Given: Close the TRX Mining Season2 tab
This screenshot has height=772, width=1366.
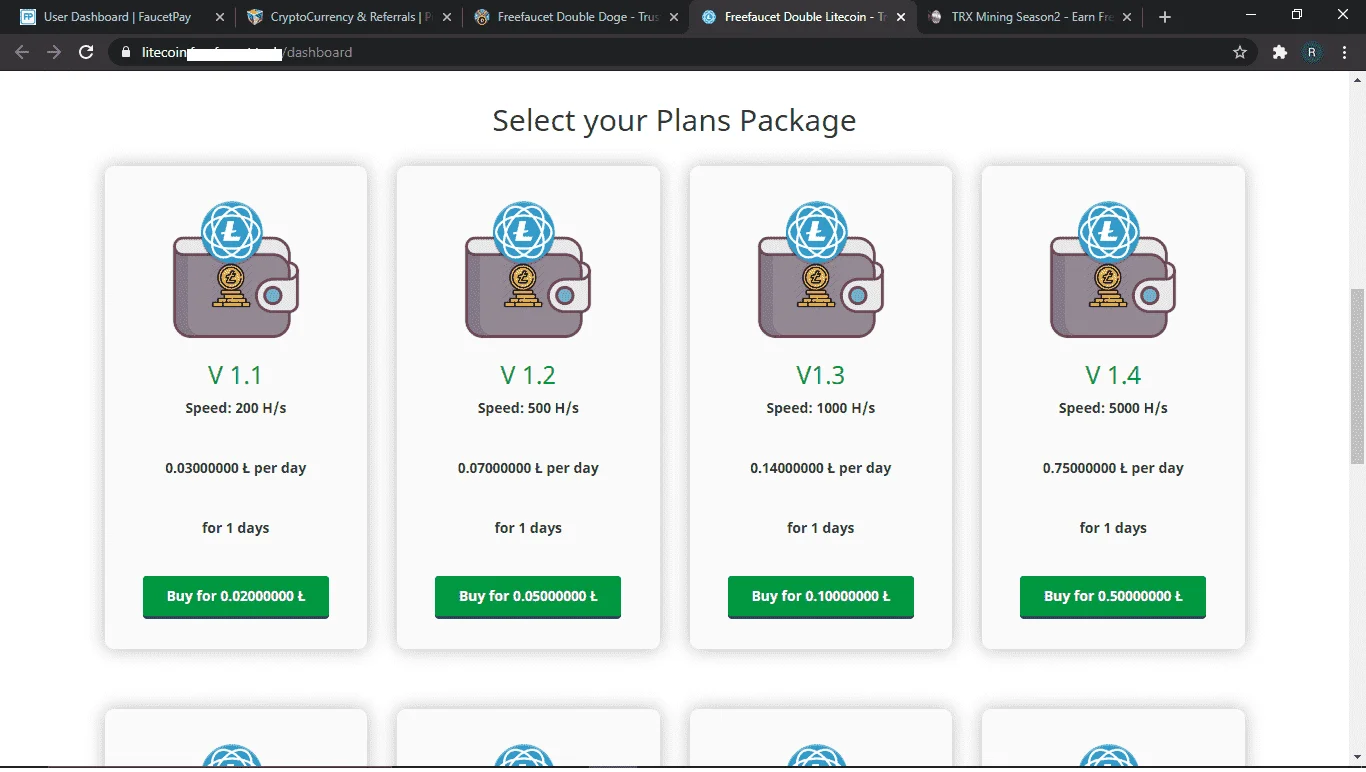Looking at the screenshot, I should [x=1127, y=17].
